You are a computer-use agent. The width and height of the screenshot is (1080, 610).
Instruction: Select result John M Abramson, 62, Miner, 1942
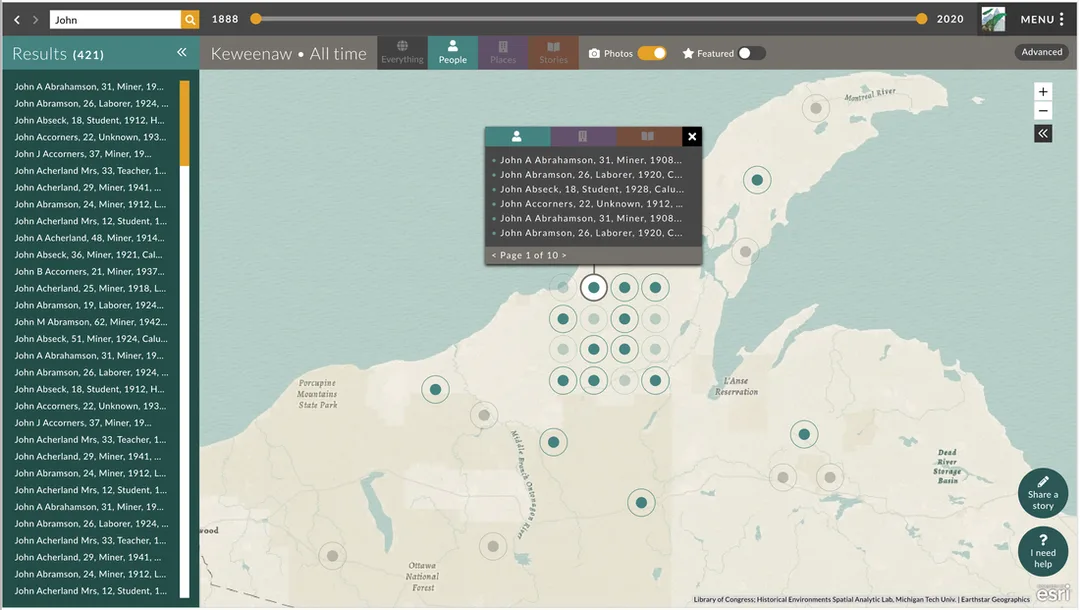(91, 322)
